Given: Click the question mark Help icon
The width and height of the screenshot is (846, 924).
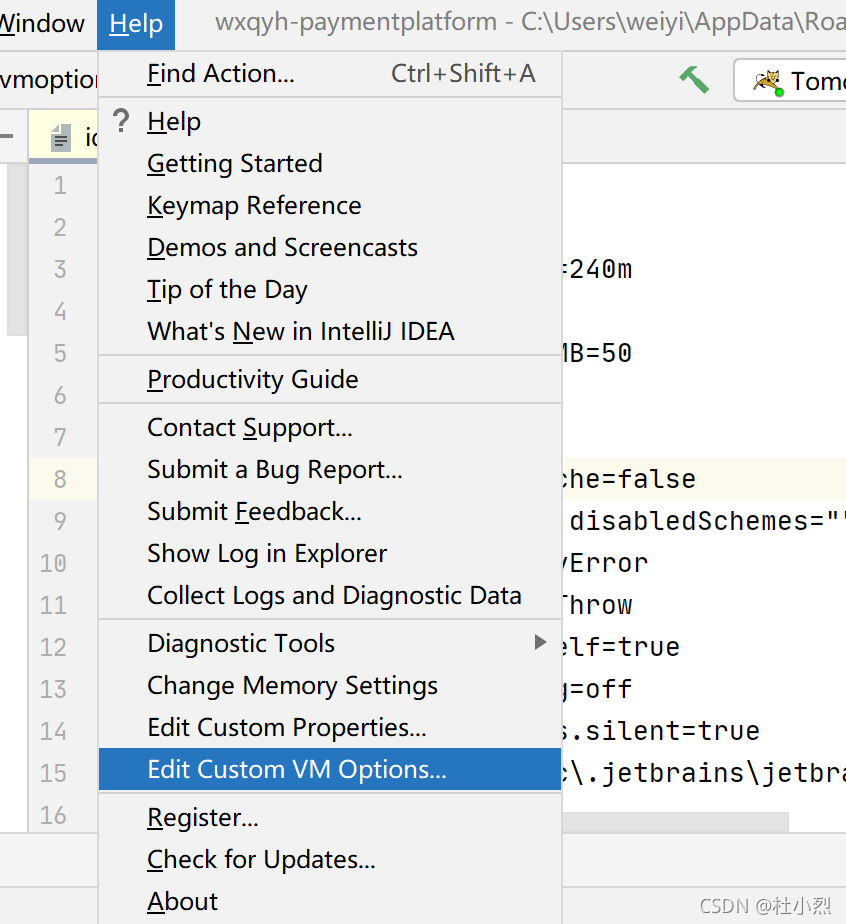Looking at the screenshot, I should 121,121.
